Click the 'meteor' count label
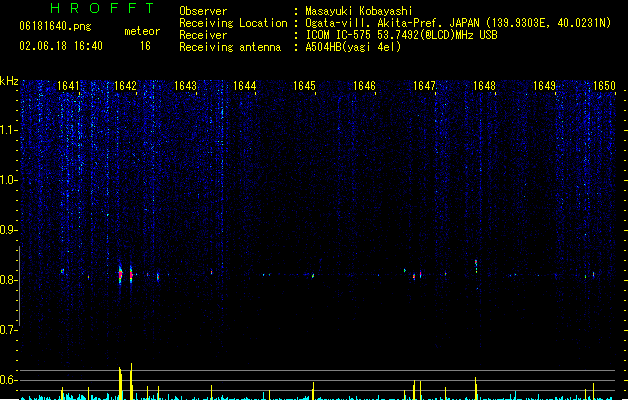The height and width of the screenshot is (400, 629). (142, 31)
